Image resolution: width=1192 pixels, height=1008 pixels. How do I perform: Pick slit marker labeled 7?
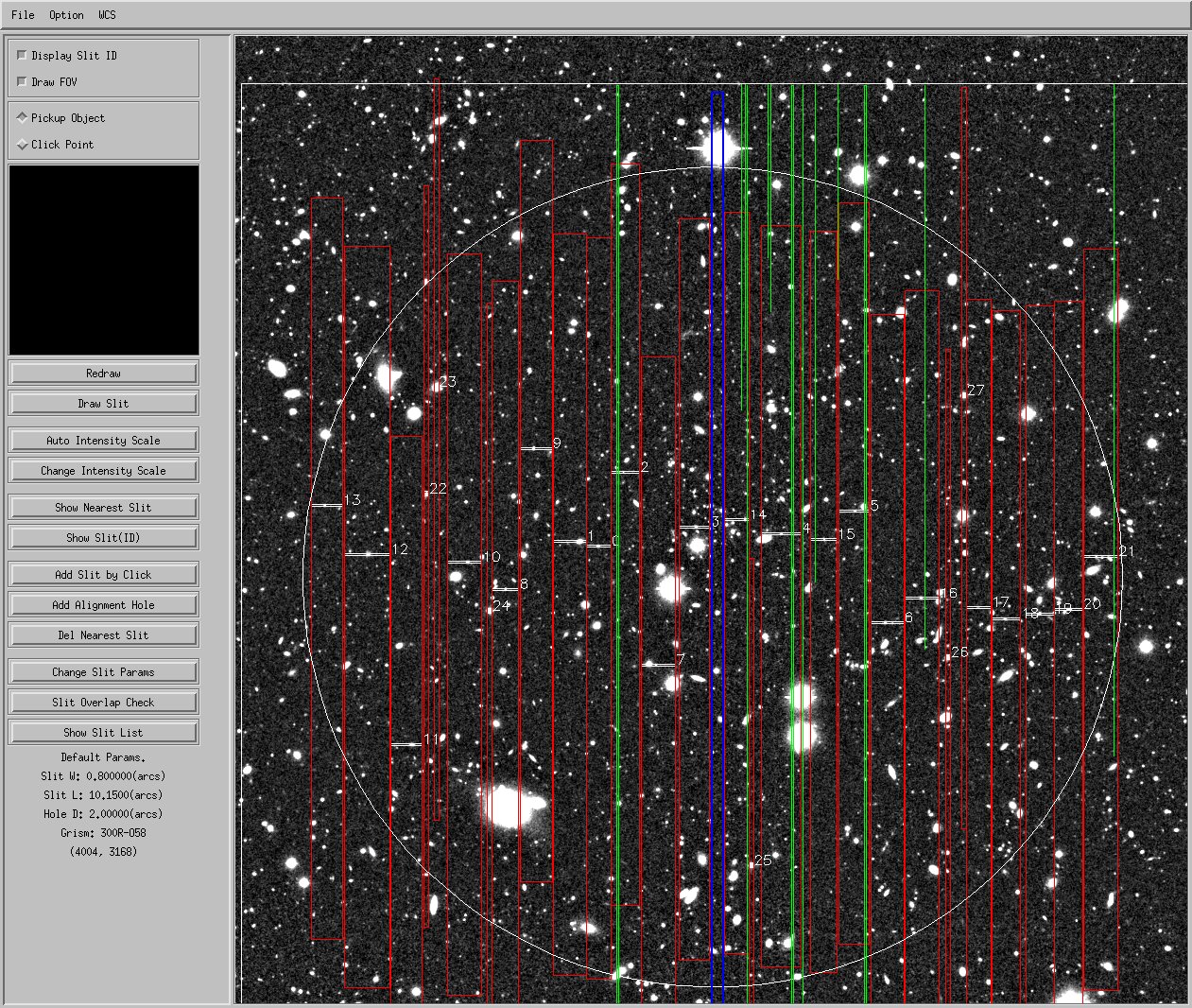pos(658,665)
